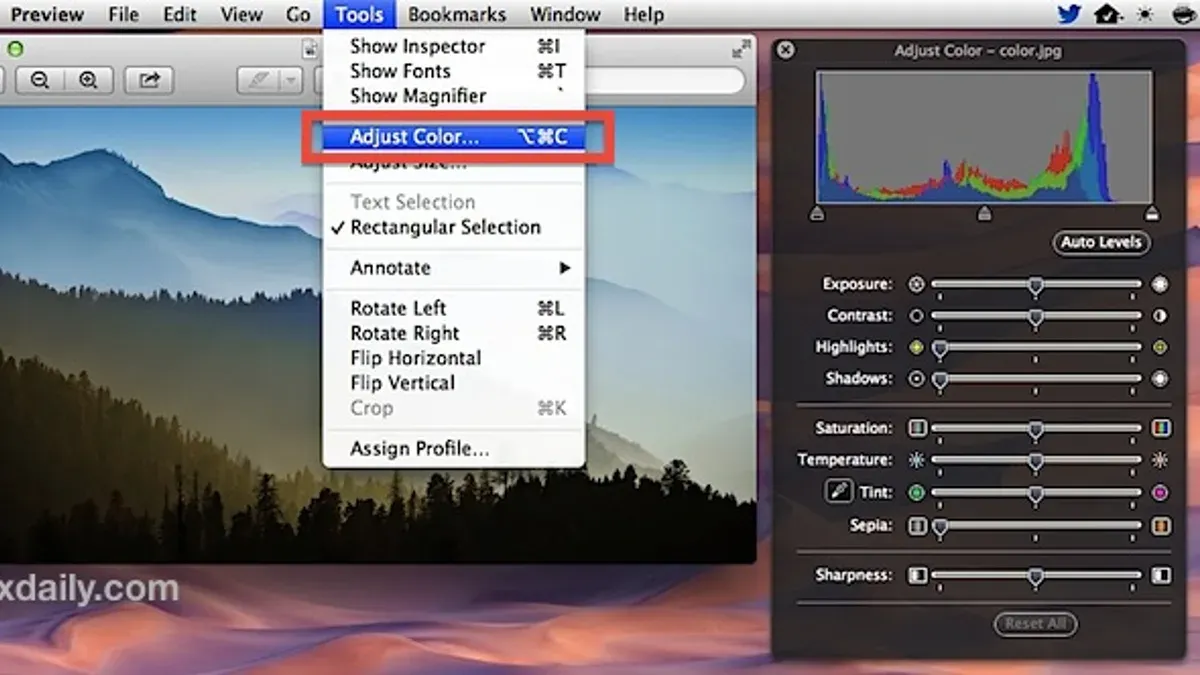The image size is (1200, 675).
Task: Choose Assign Profile menu entry
Action: (454, 449)
